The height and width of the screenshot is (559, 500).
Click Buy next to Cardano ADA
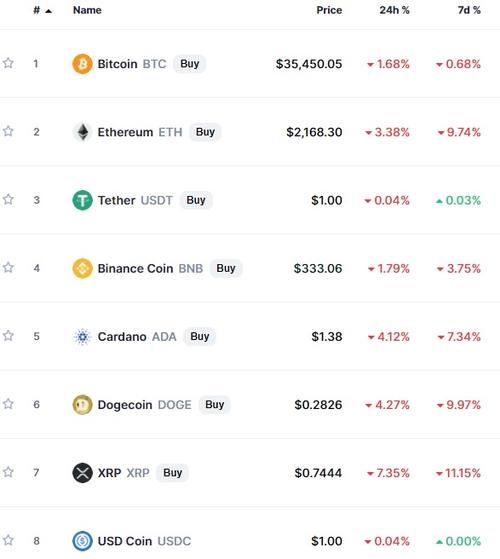click(200, 337)
